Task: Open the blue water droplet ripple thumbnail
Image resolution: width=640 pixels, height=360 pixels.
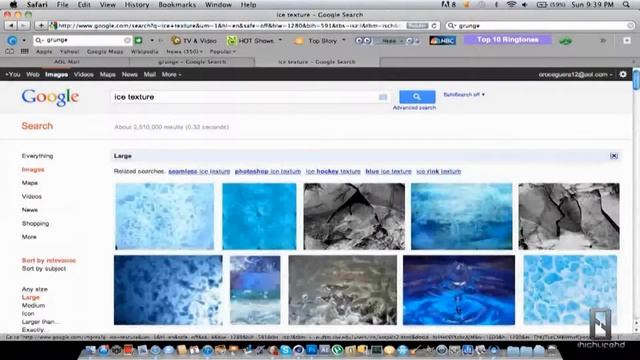Action: tap(459, 290)
